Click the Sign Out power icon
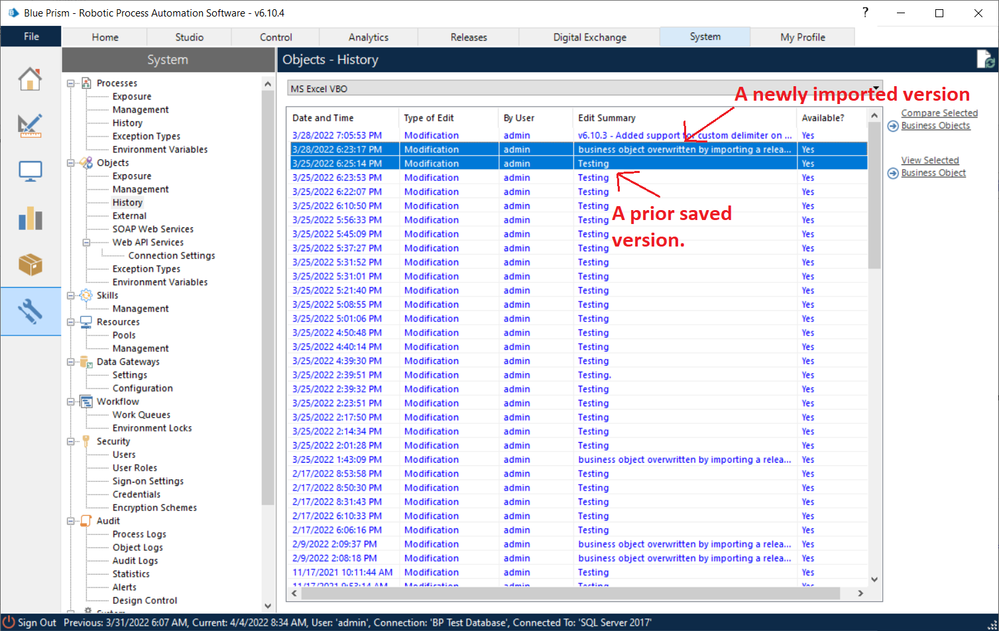The image size is (999, 631). click(9, 622)
